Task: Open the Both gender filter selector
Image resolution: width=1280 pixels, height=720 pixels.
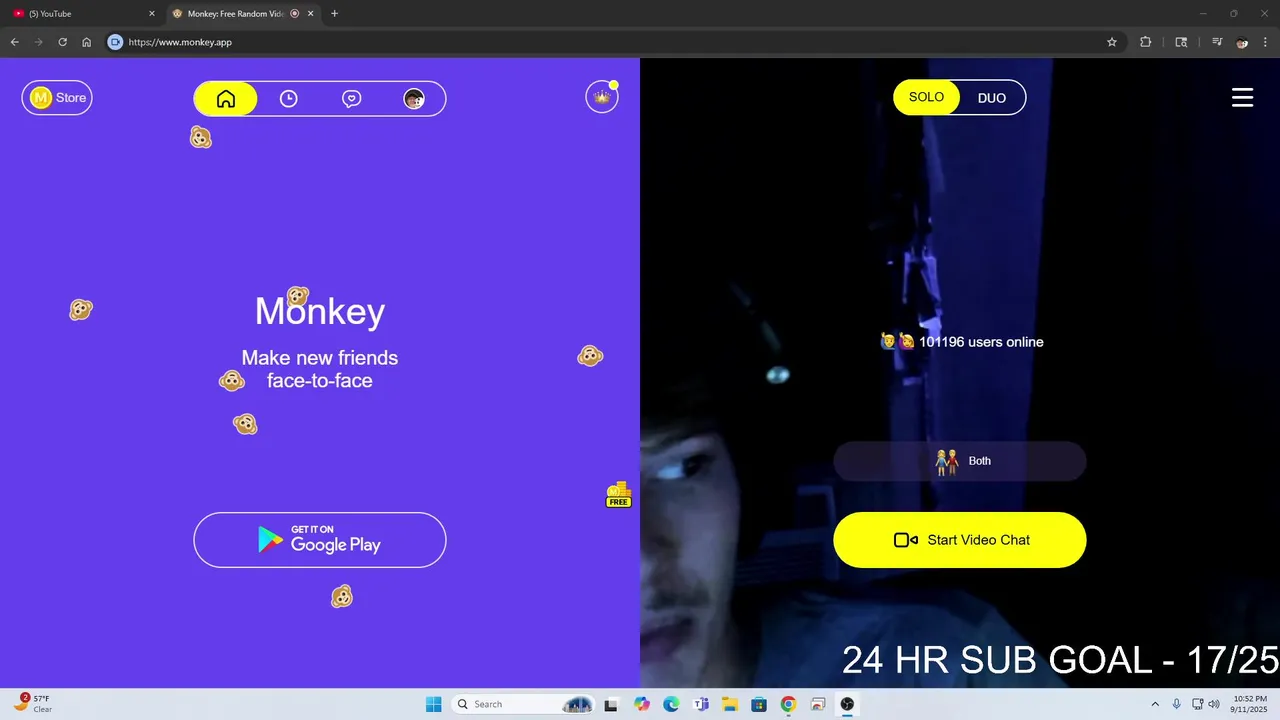Action: pos(960,461)
